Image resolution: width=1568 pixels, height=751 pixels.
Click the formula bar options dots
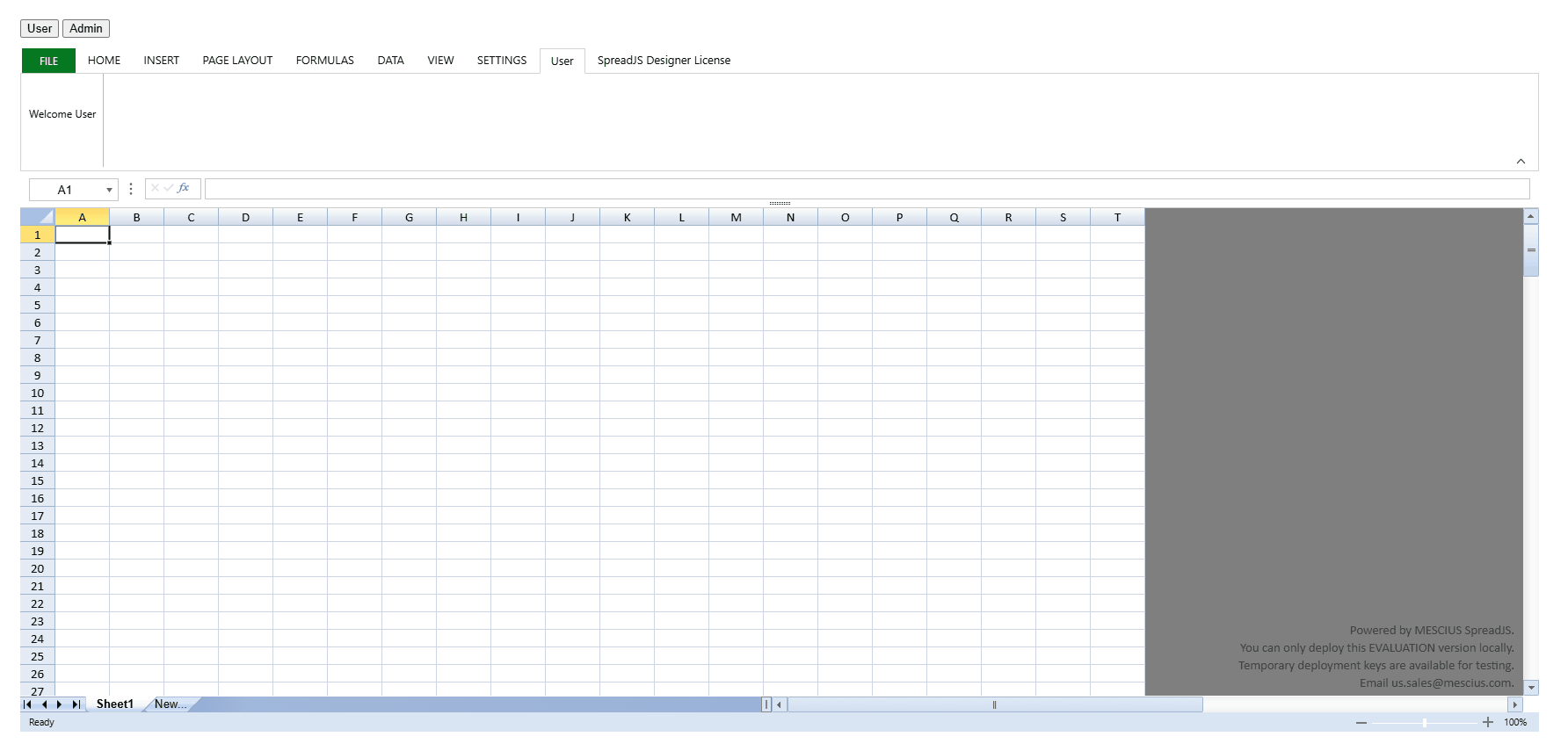pos(130,189)
